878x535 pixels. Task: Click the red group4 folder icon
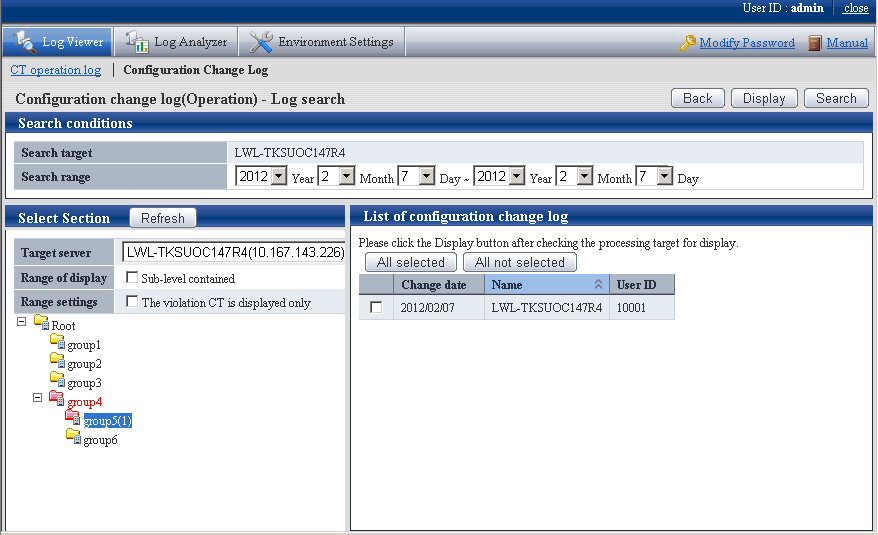point(57,398)
